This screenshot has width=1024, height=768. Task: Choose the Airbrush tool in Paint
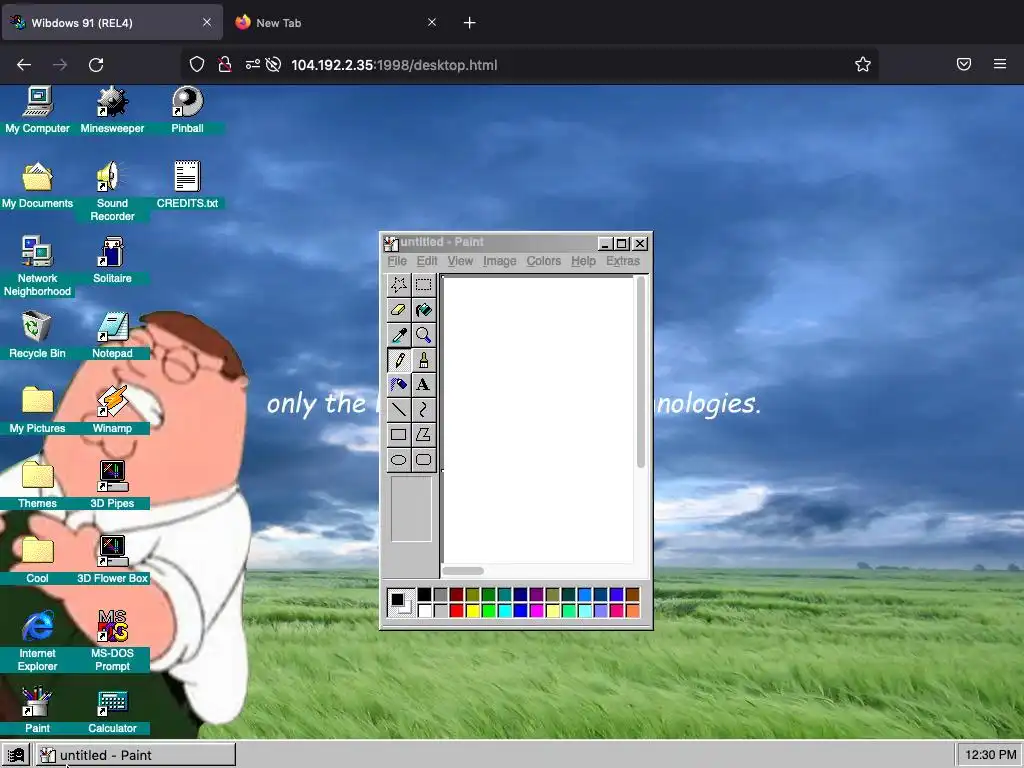click(398, 385)
